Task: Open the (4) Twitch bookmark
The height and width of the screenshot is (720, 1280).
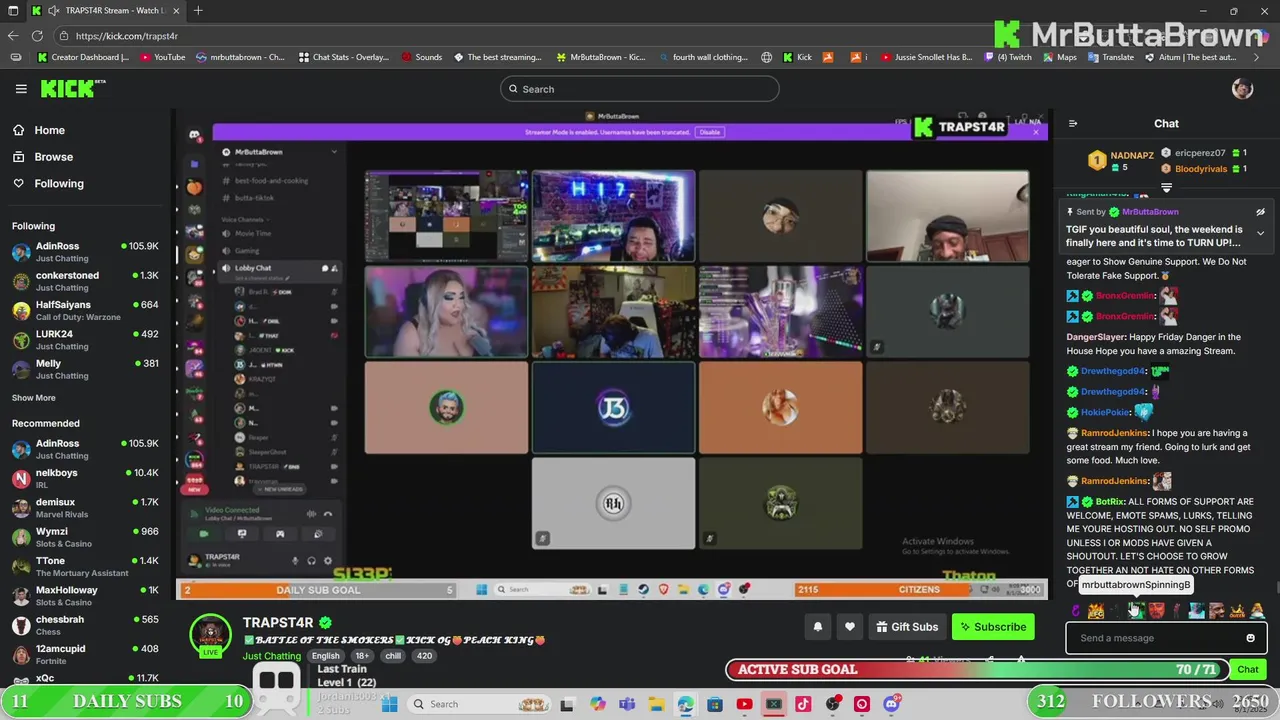Action: 1007,57
